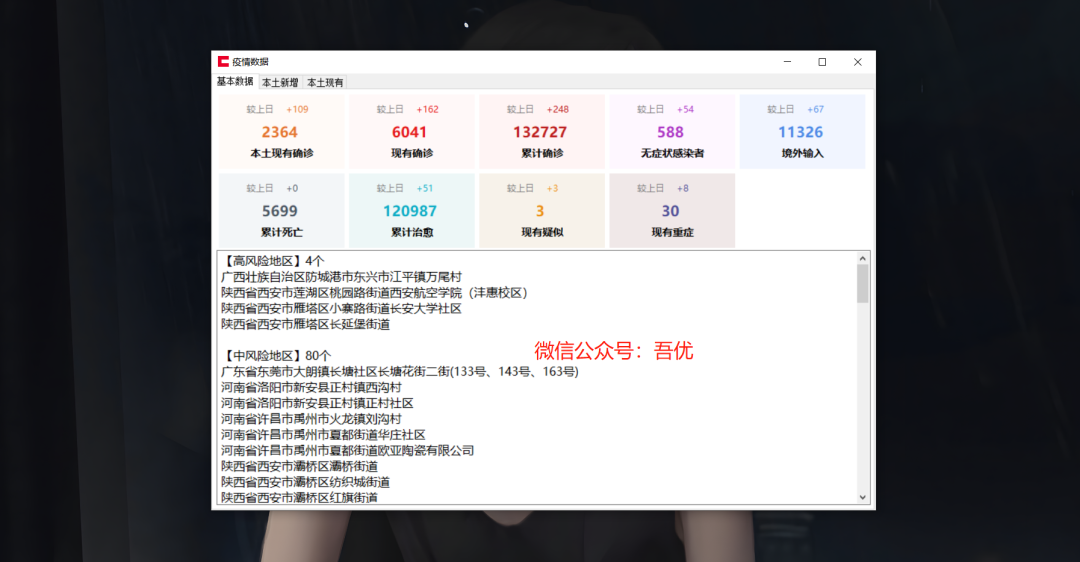Click 陕西省西安市灞桥区纺织城街道 line
1080x562 pixels.
coord(305,483)
